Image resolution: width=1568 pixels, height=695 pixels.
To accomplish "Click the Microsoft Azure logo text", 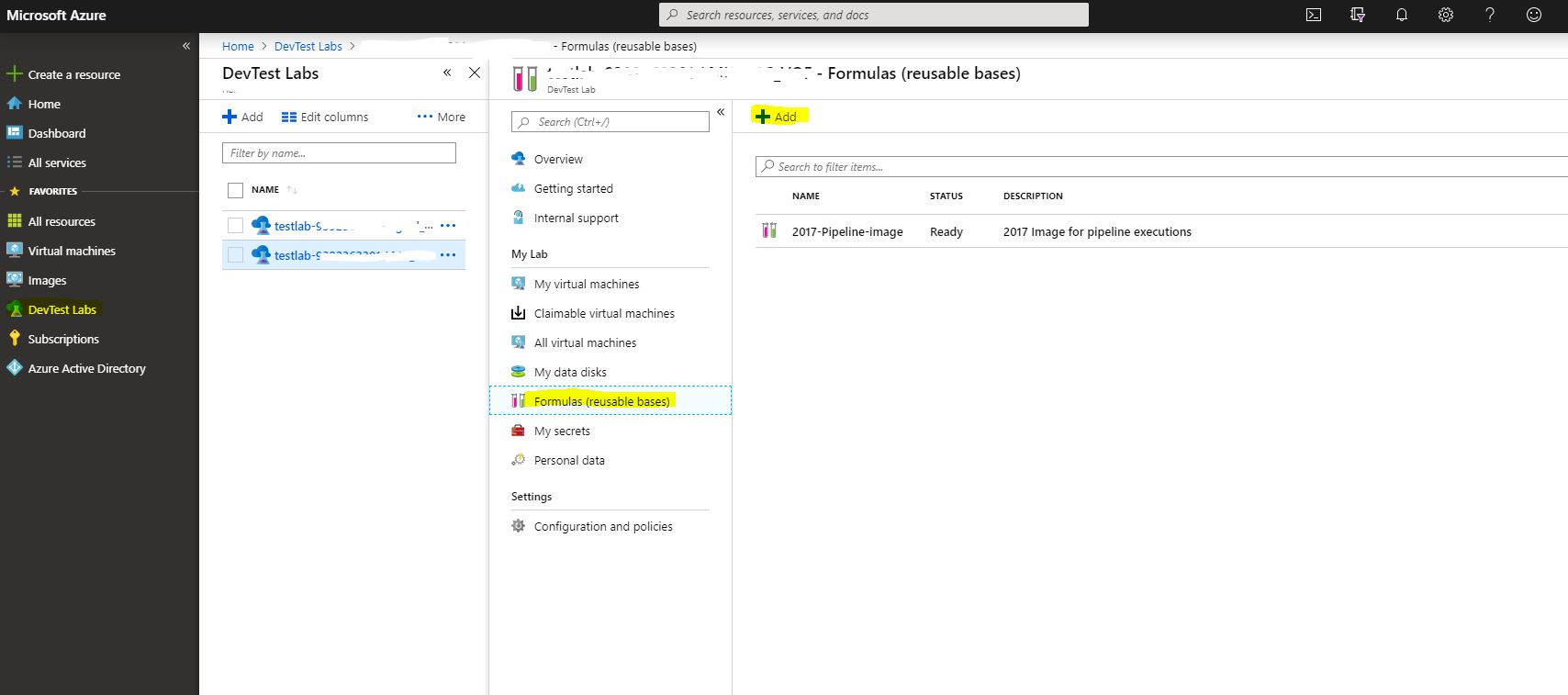I will point(56,15).
